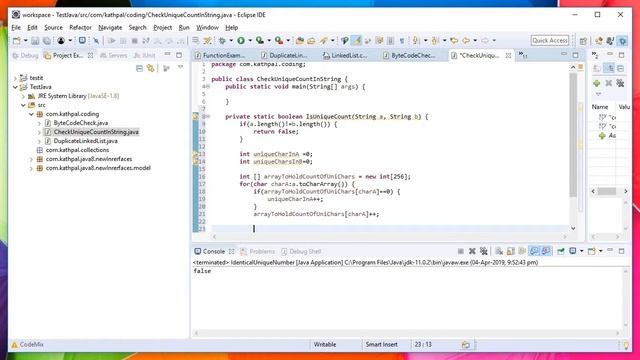Click the Collapse All icon in Project Explorer
Viewport: 640px width, 360px height.
pos(139,68)
